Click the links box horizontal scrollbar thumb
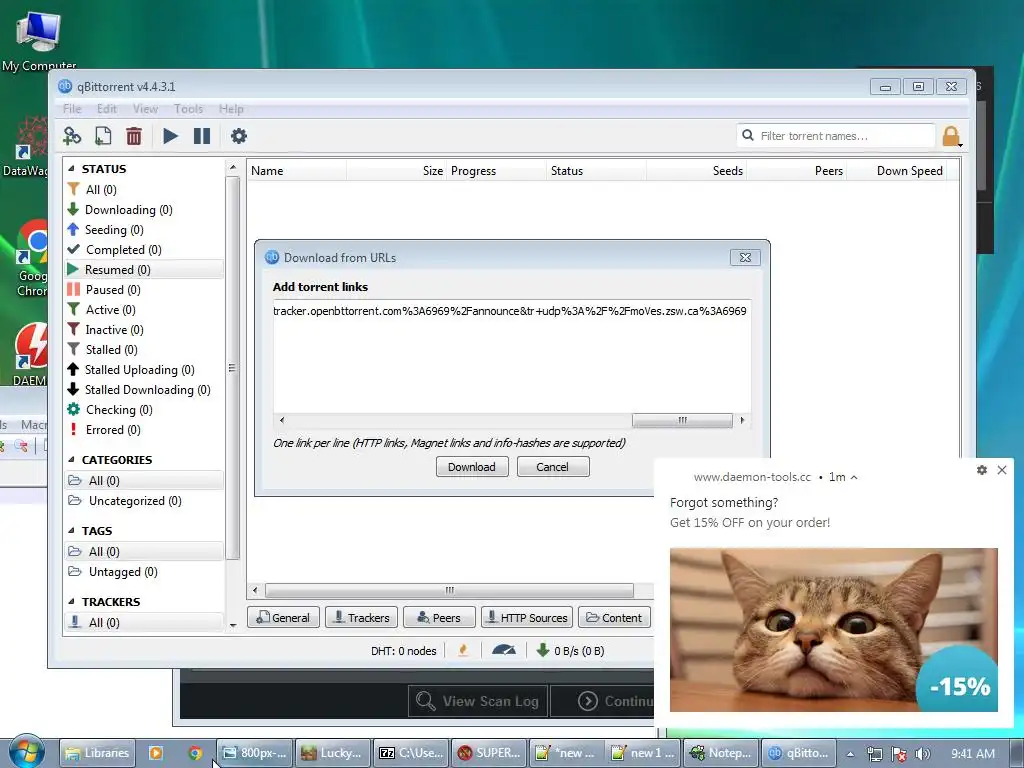This screenshot has width=1024, height=768. (682, 420)
